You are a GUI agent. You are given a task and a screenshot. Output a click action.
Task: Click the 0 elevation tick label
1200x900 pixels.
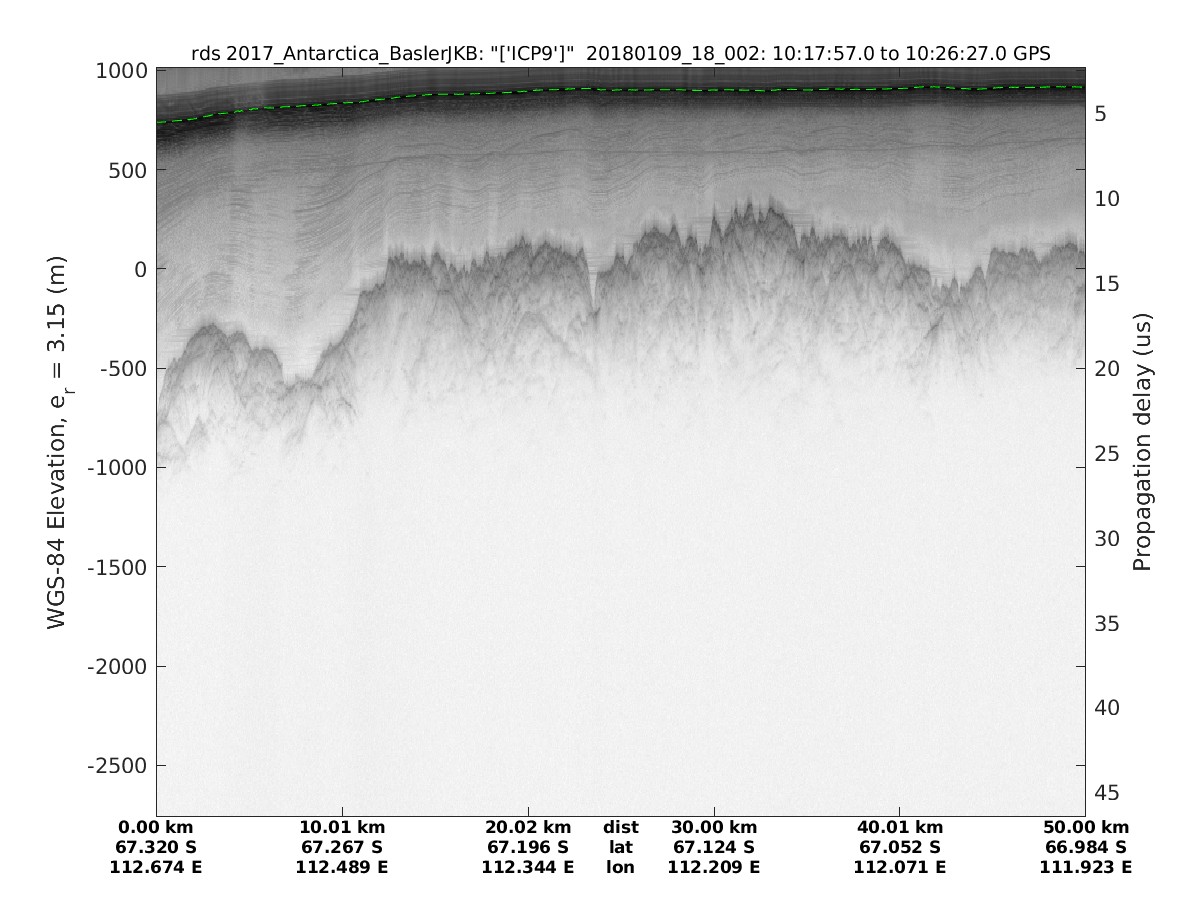(142, 269)
